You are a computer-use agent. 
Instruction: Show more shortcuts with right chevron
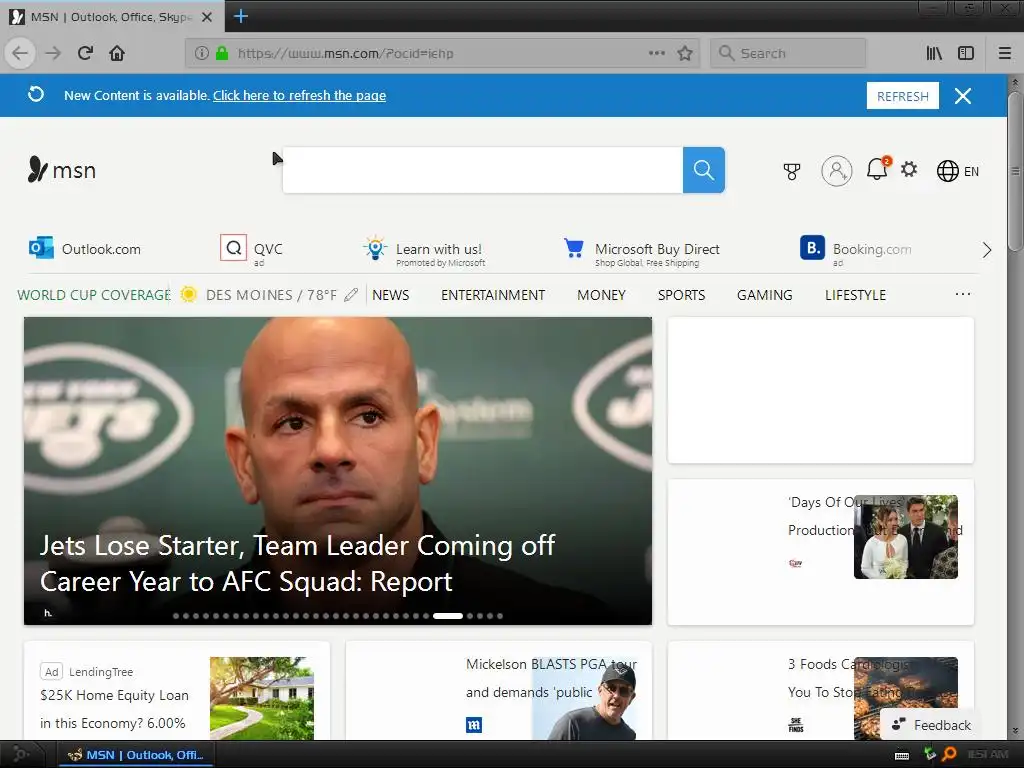[x=987, y=250]
